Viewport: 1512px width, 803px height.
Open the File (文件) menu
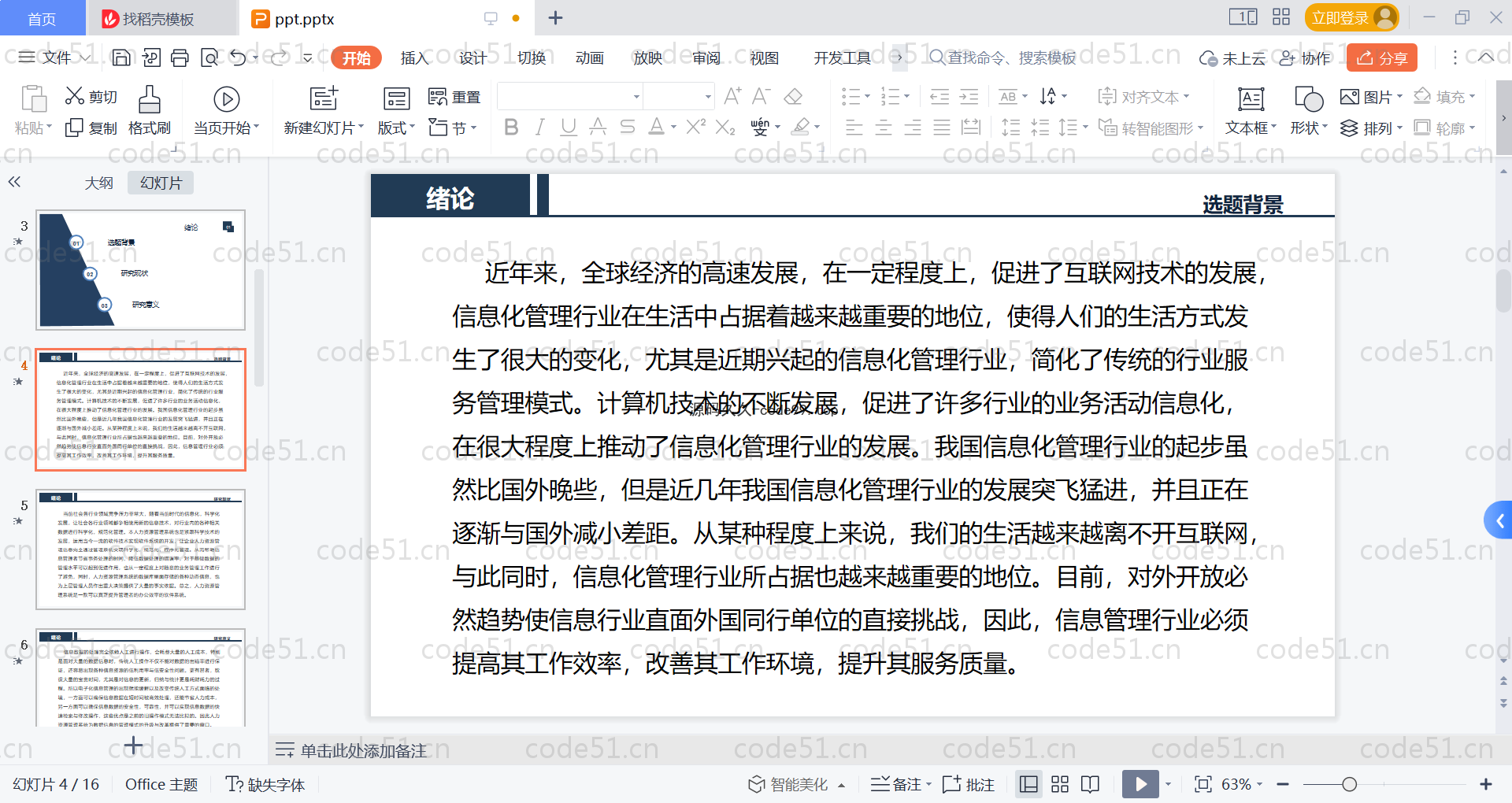pos(54,57)
